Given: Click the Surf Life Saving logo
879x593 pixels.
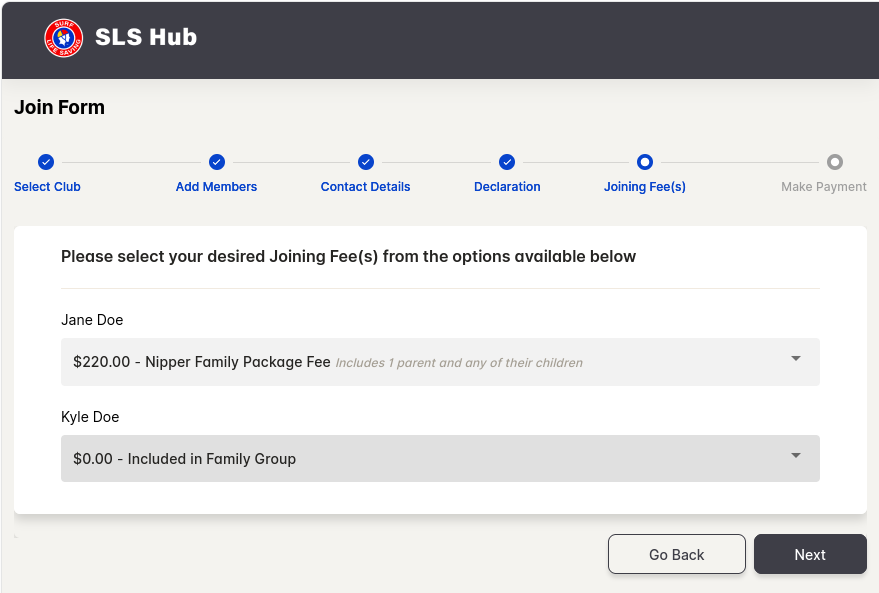Looking at the screenshot, I should coord(64,38).
